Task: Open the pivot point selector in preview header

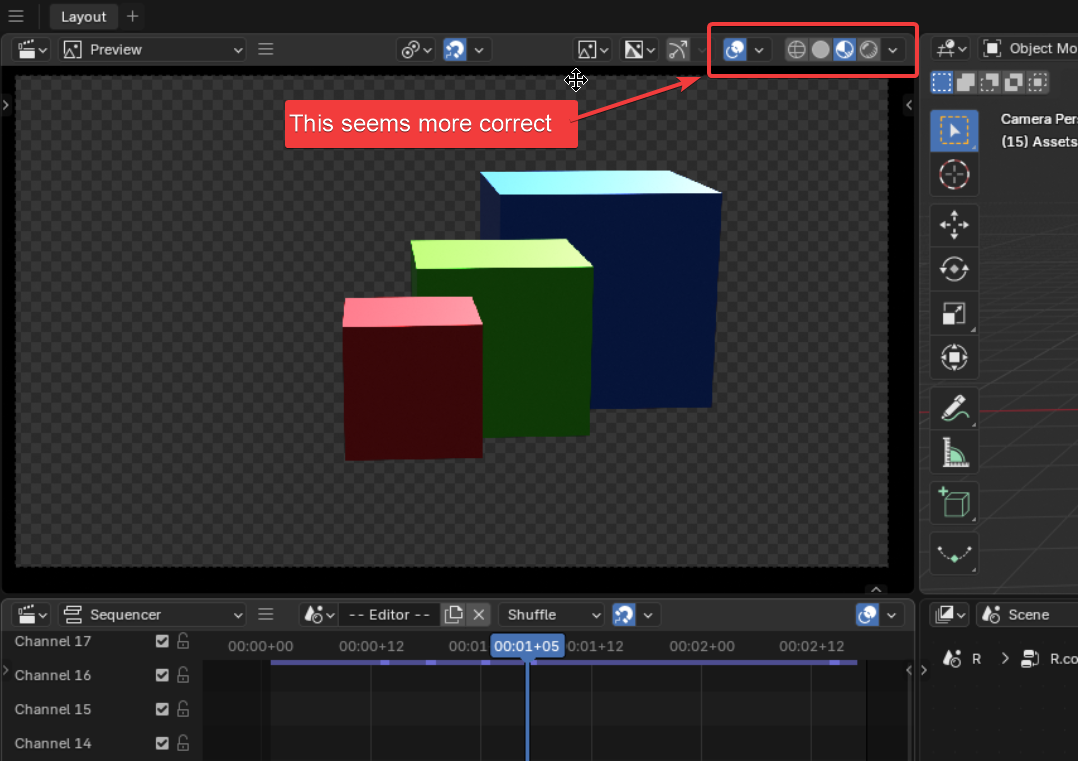Action: [416, 49]
